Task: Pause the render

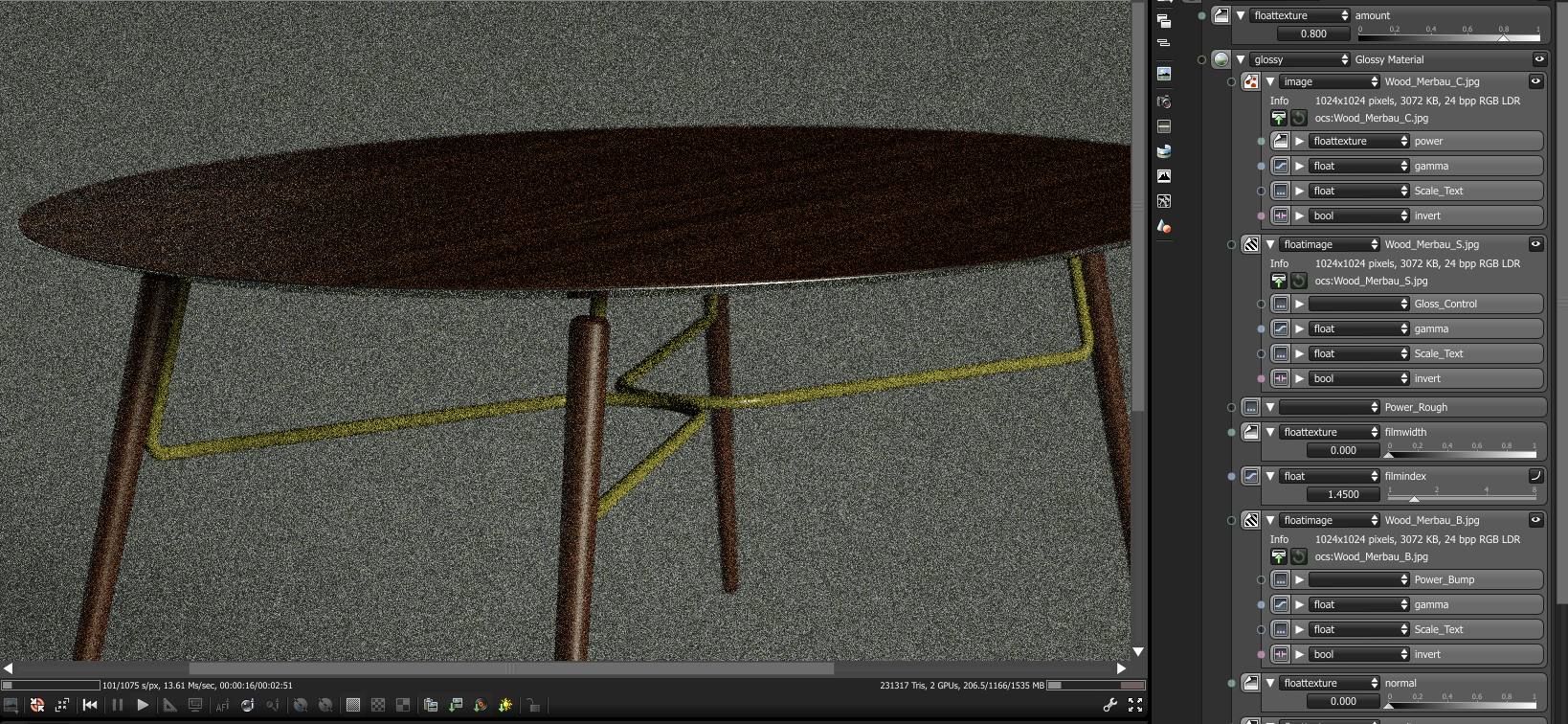Action: (x=118, y=705)
